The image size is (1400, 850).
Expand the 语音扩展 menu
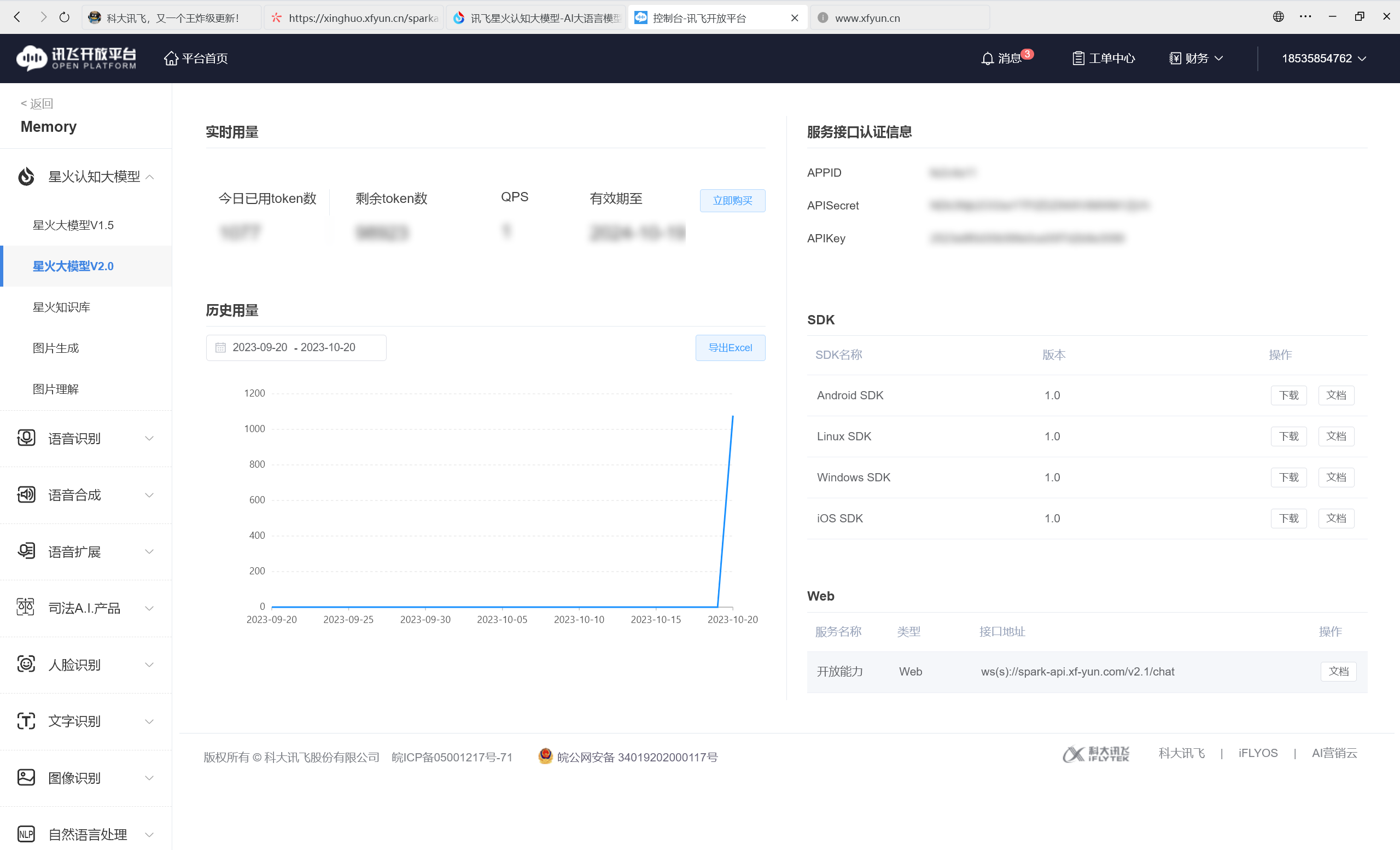149,552
